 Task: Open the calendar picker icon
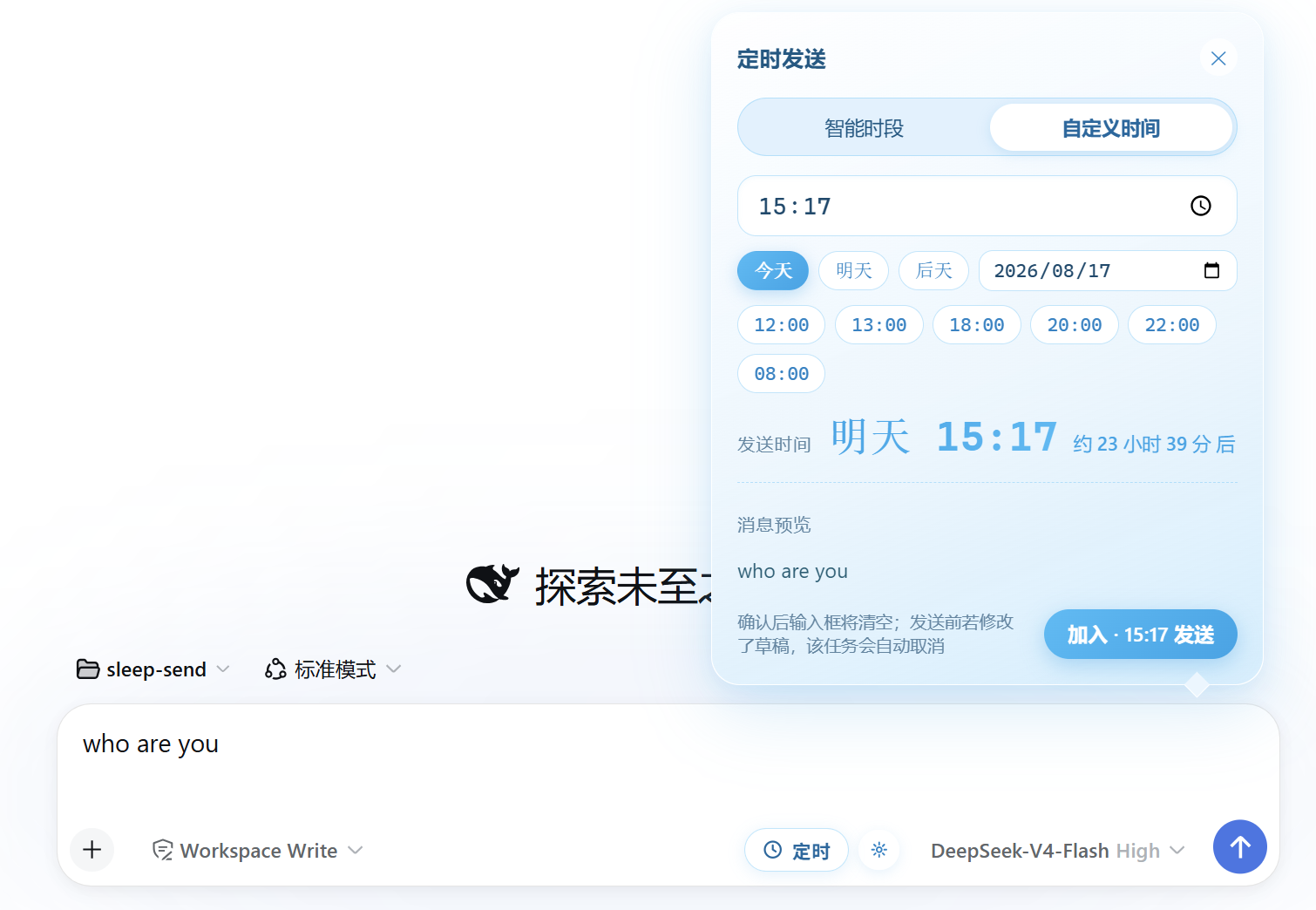point(1211,270)
